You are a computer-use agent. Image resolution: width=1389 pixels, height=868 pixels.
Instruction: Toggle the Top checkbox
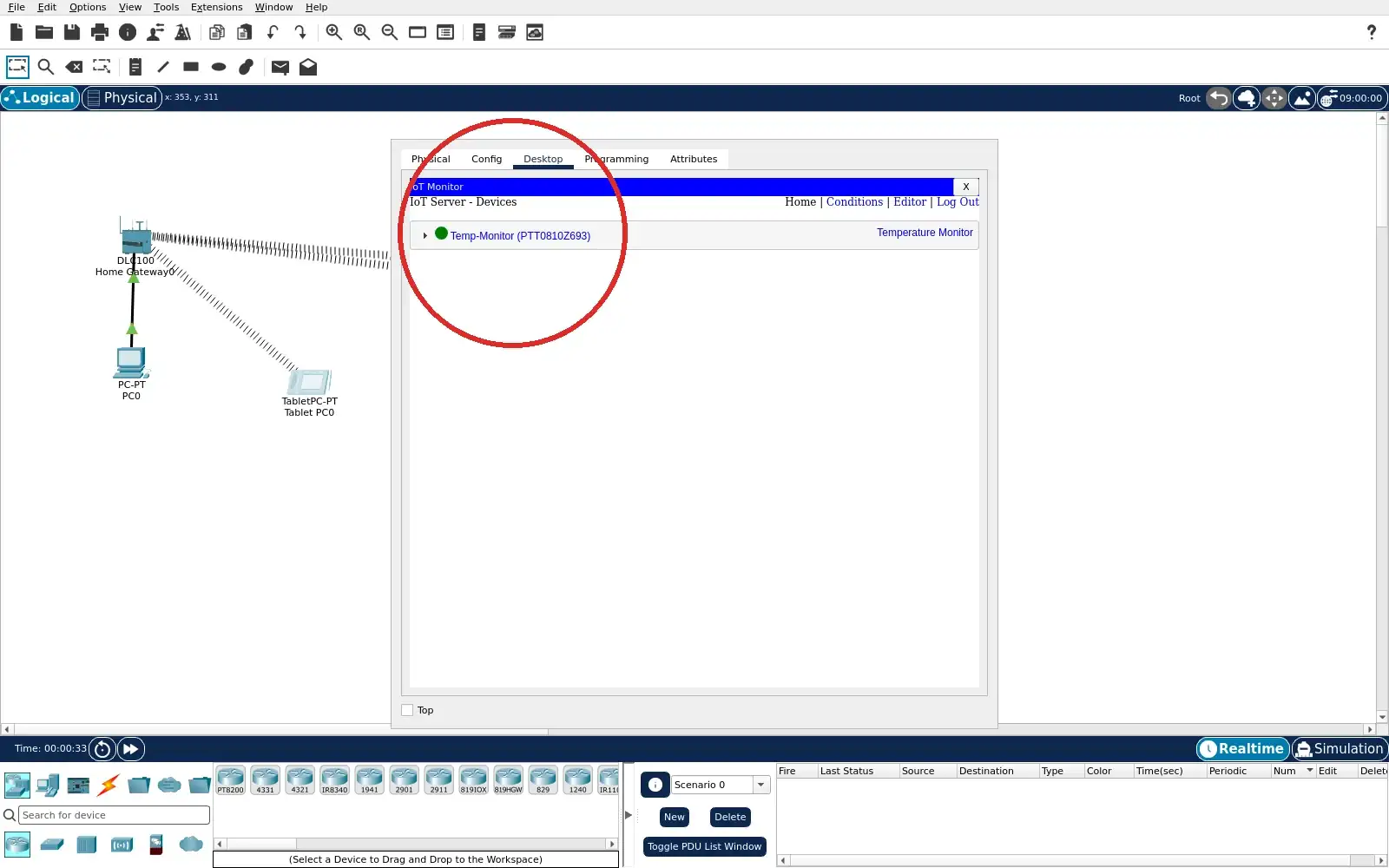(x=407, y=710)
